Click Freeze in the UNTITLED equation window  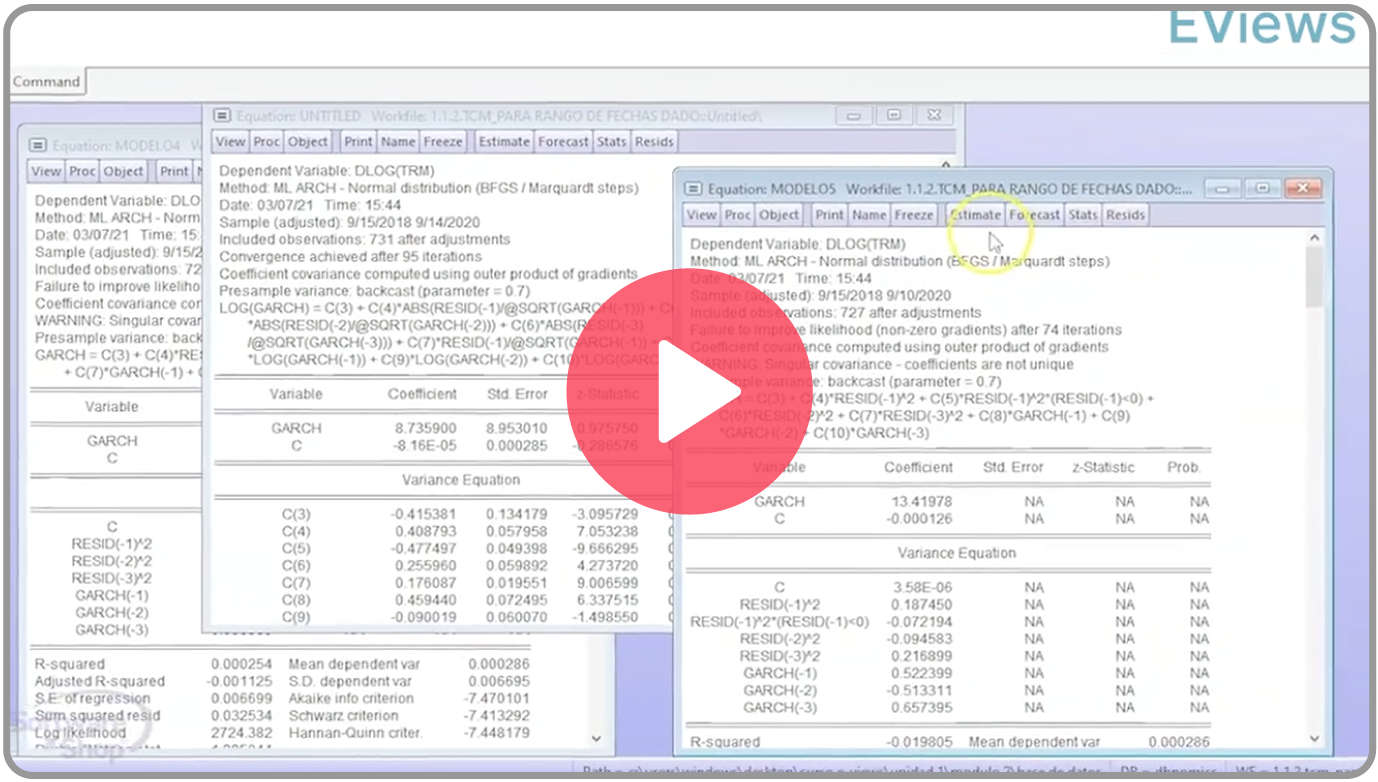tap(442, 142)
